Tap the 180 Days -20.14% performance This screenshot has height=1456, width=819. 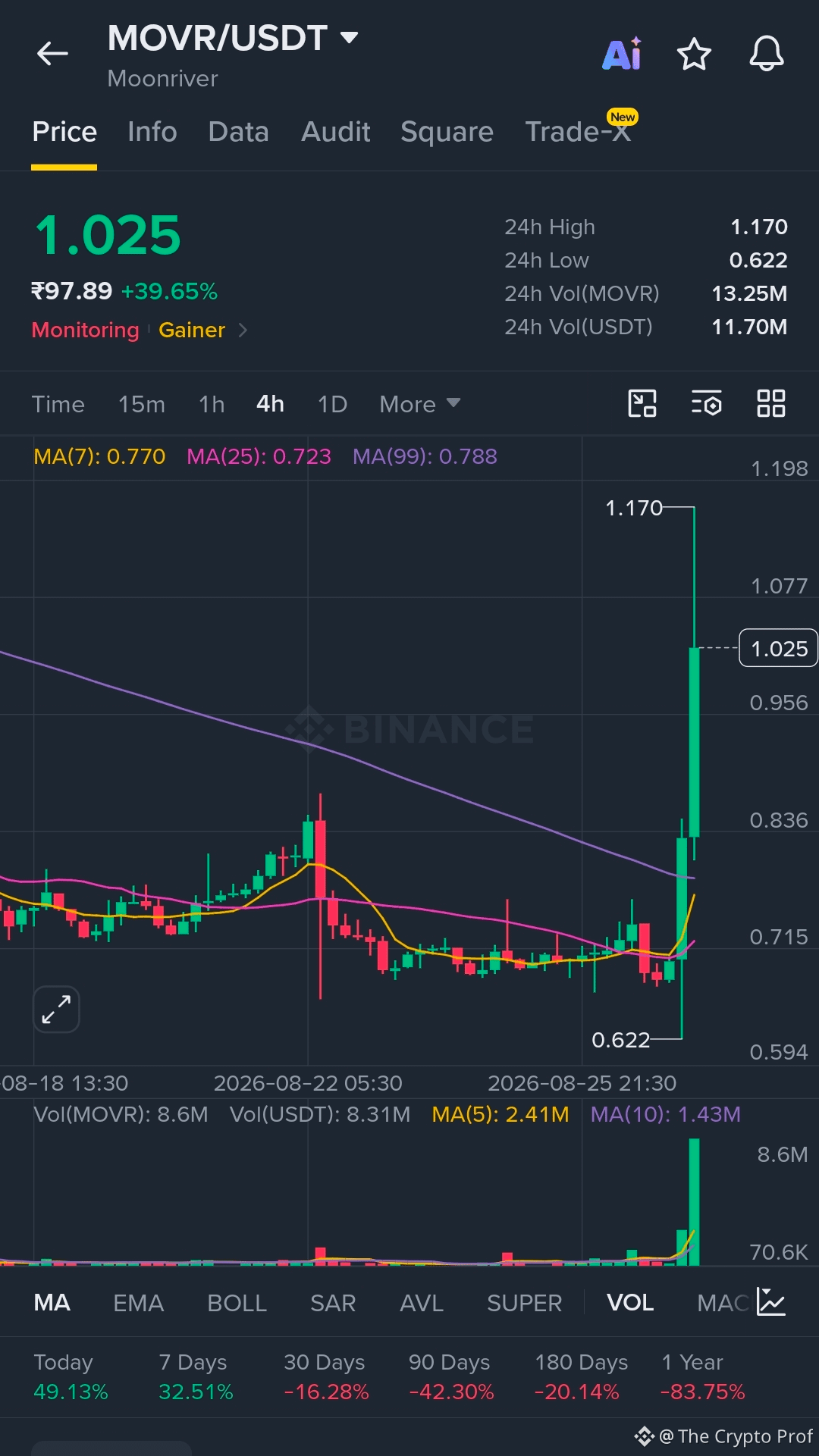point(581,1377)
